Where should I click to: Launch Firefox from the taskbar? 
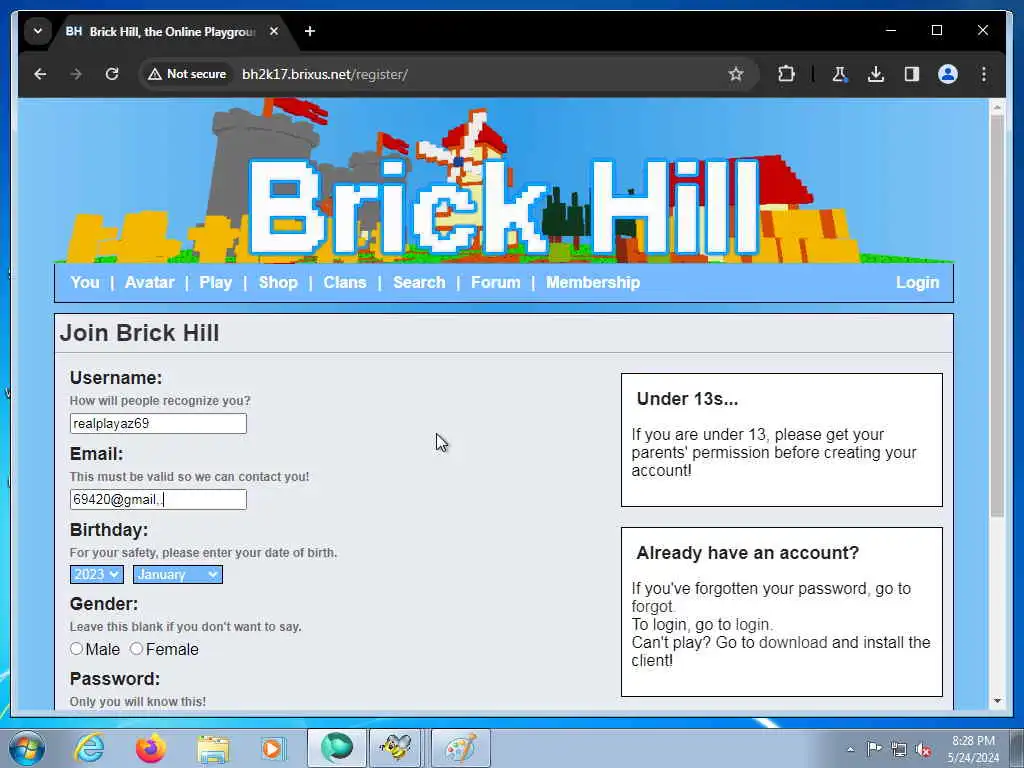[x=151, y=748]
